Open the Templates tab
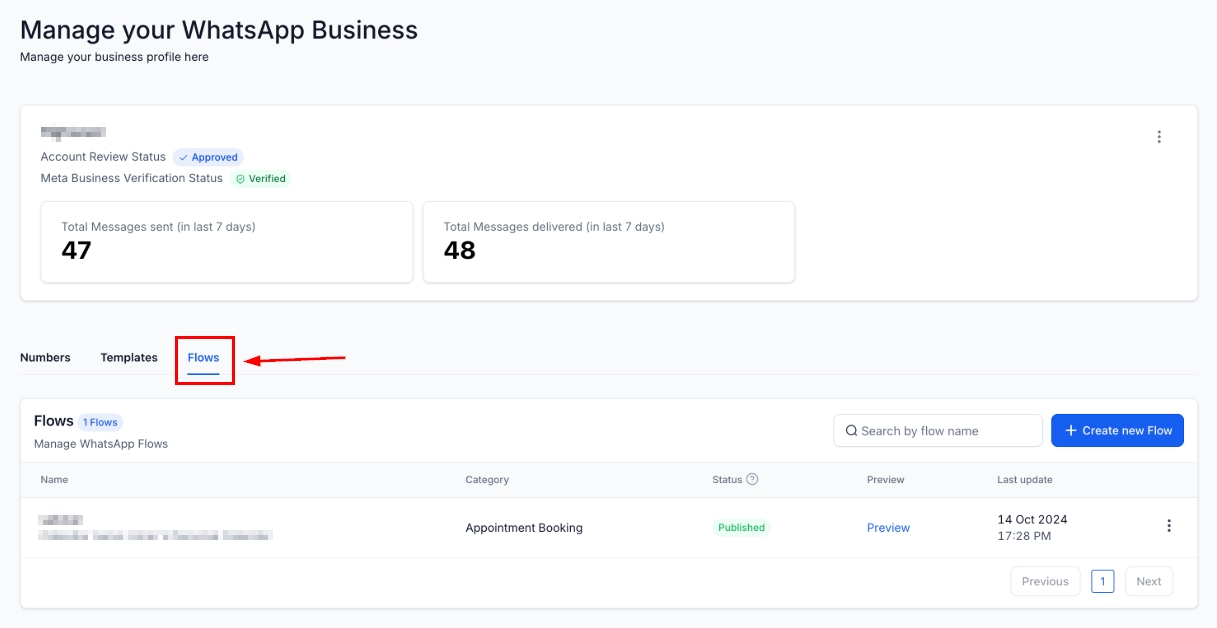This screenshot has width=1217, height=628. point(129,357)
